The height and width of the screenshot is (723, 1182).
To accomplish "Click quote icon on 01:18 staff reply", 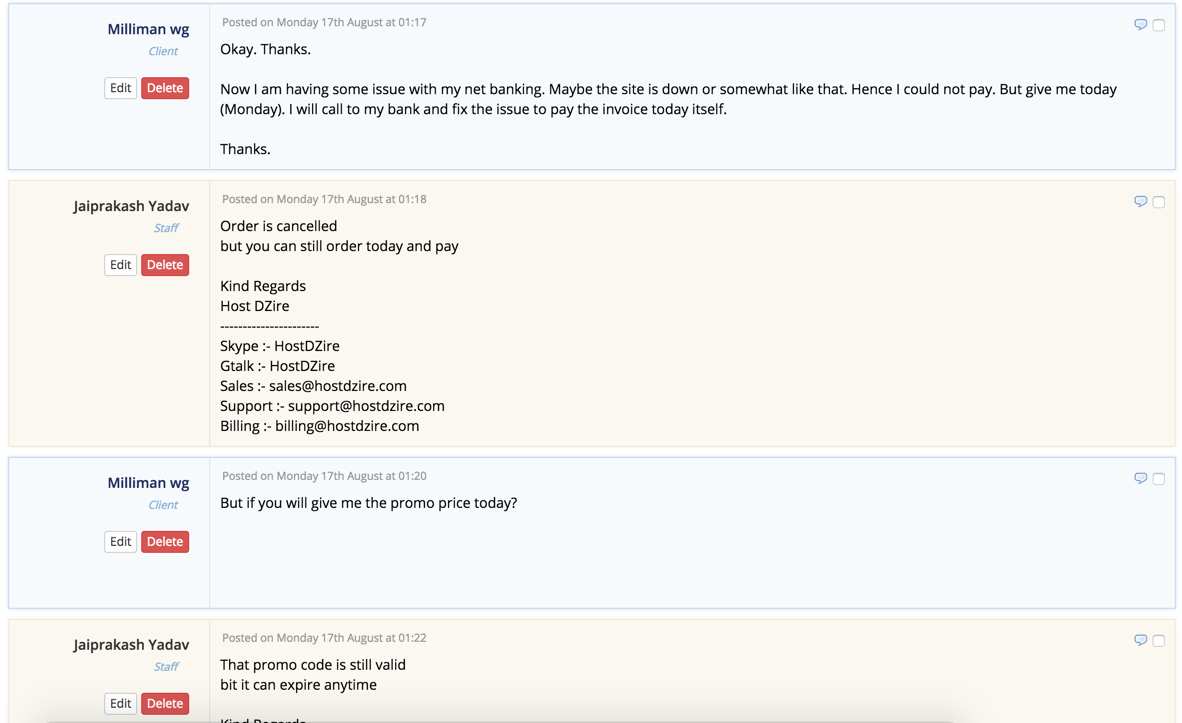I will point(1140,201).
